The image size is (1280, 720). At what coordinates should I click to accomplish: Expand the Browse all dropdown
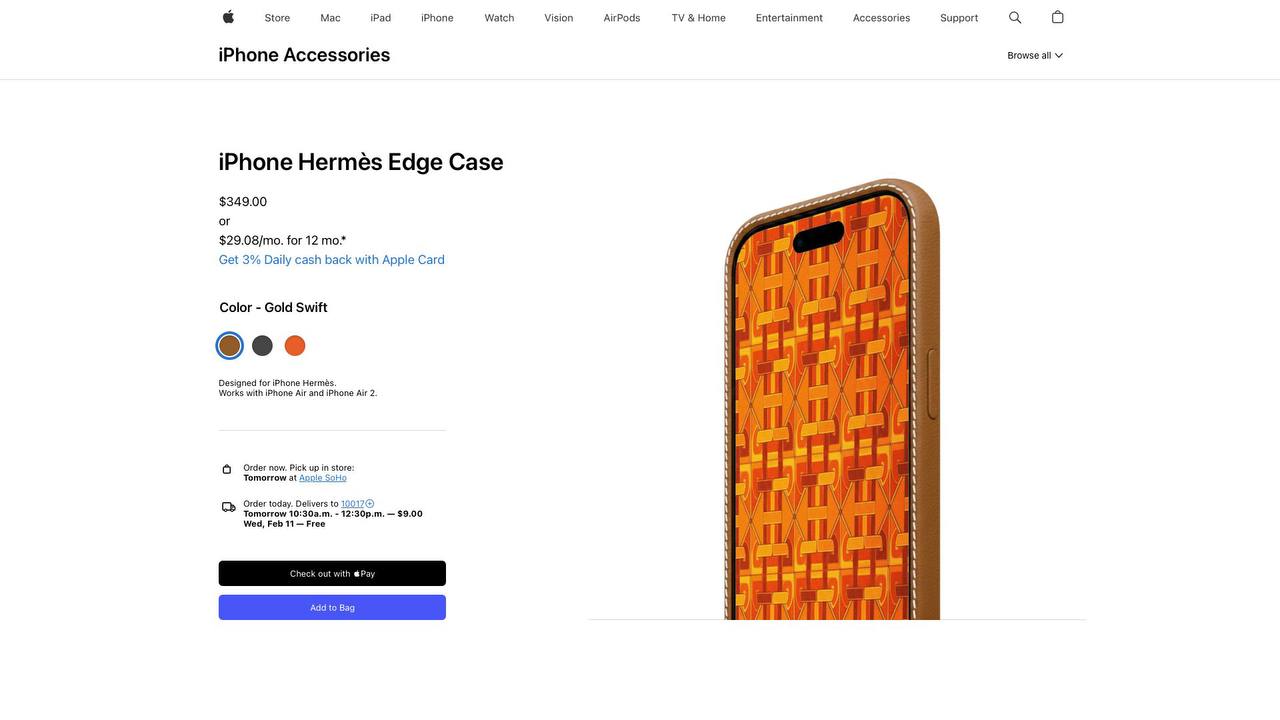pos(1035,56)
